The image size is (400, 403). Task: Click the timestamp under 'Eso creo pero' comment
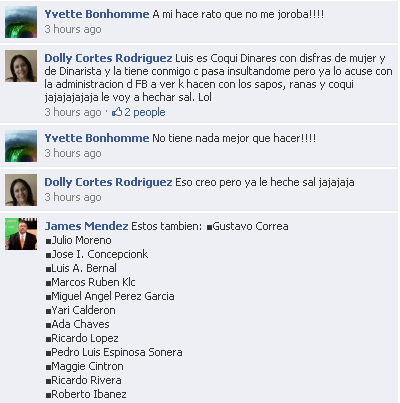click(73, 197)
